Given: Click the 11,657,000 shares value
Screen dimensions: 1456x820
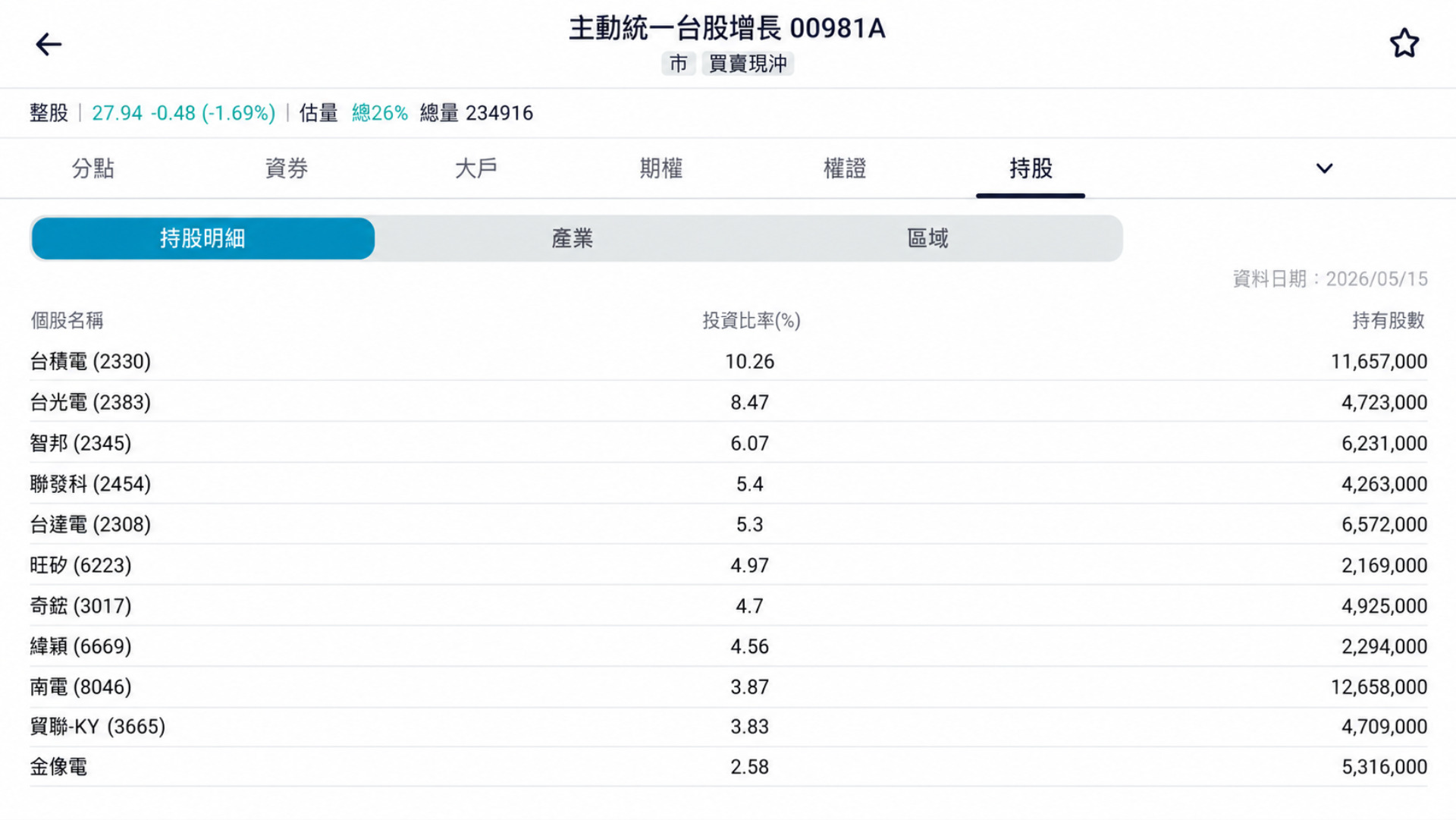Looking at the screenshot, I should point(1379,362).
